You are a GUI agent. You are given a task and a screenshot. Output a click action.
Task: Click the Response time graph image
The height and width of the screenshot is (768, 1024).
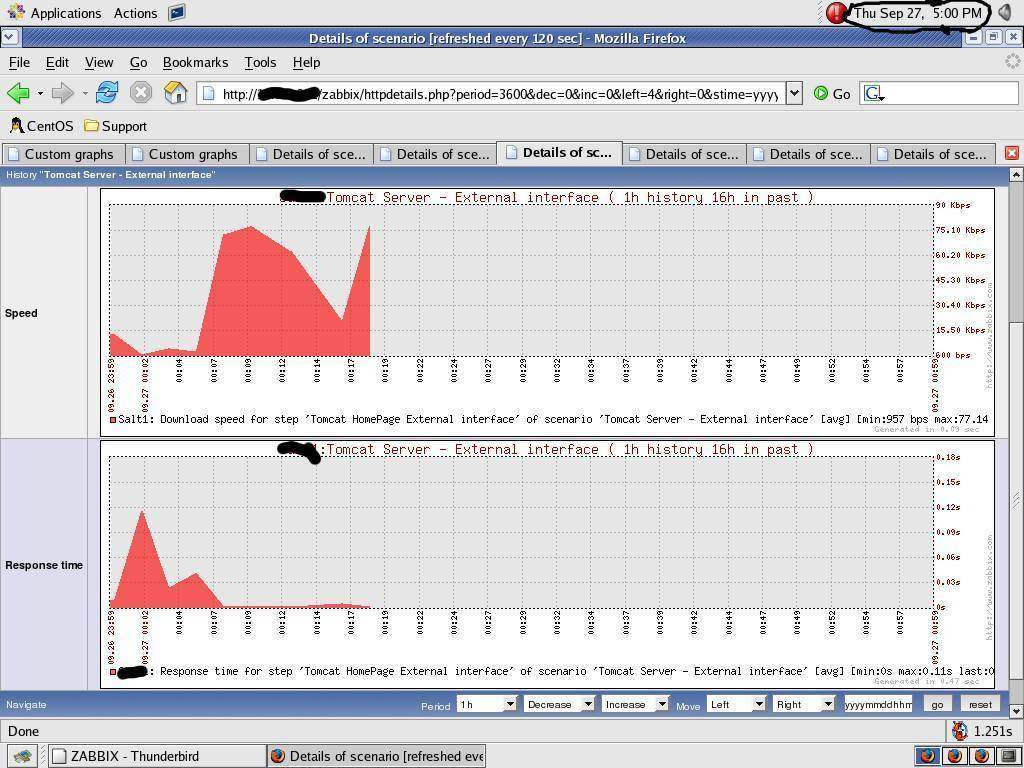(x=547, y=564)
